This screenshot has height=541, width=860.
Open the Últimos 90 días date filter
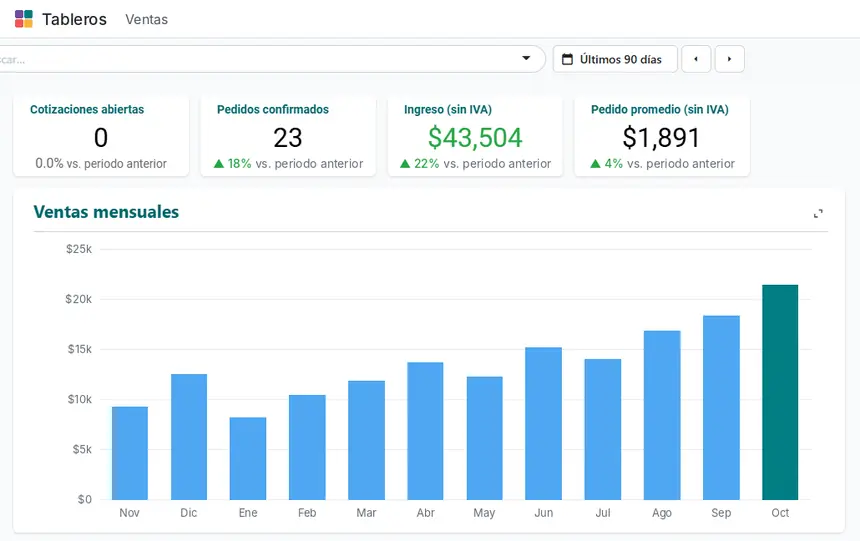pyautogui.click(x=615, y=59)
